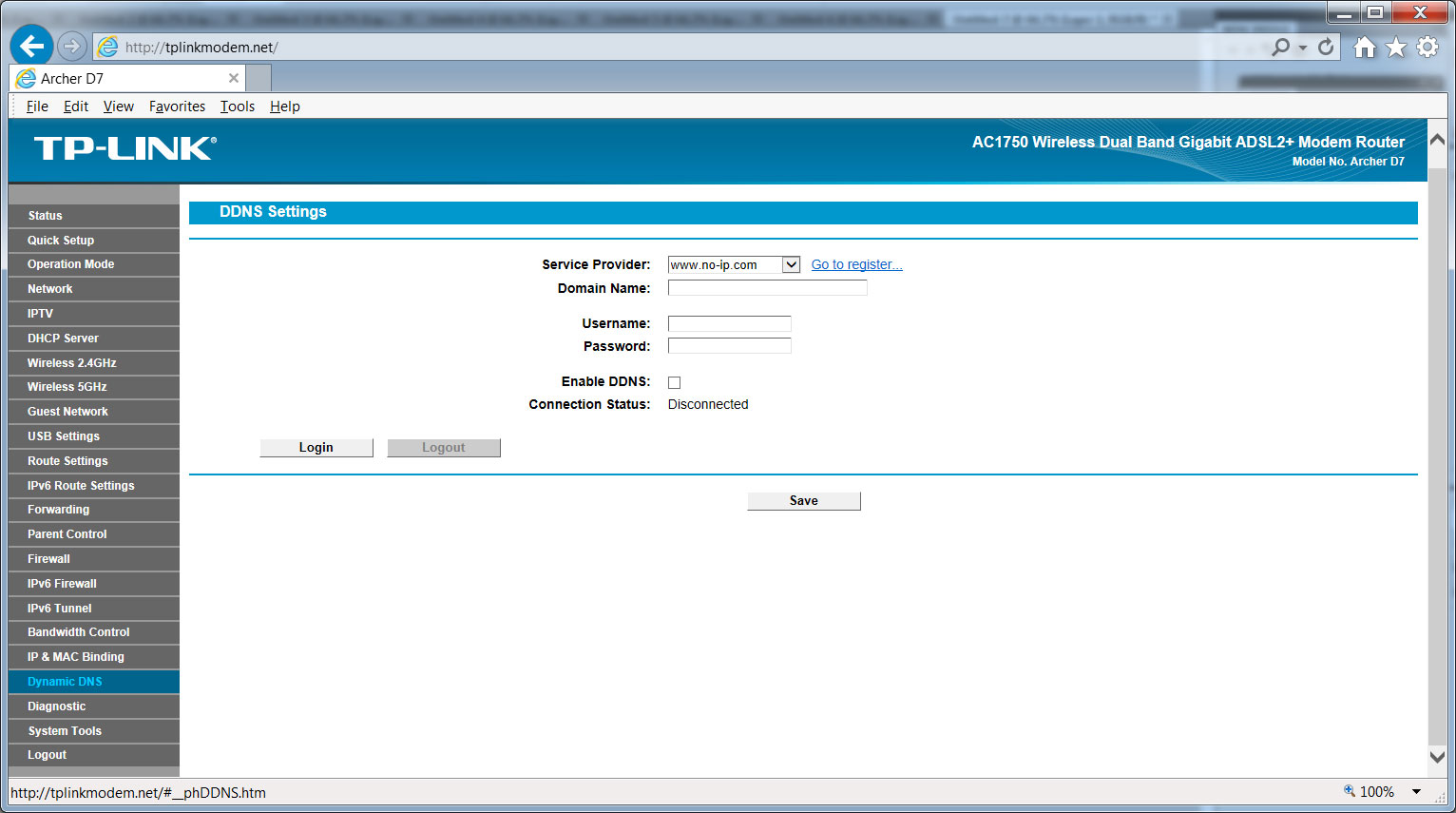Open the Service Provider dropdown
Viewport: 1456px width, 813px height.
(x=734, y=264)
